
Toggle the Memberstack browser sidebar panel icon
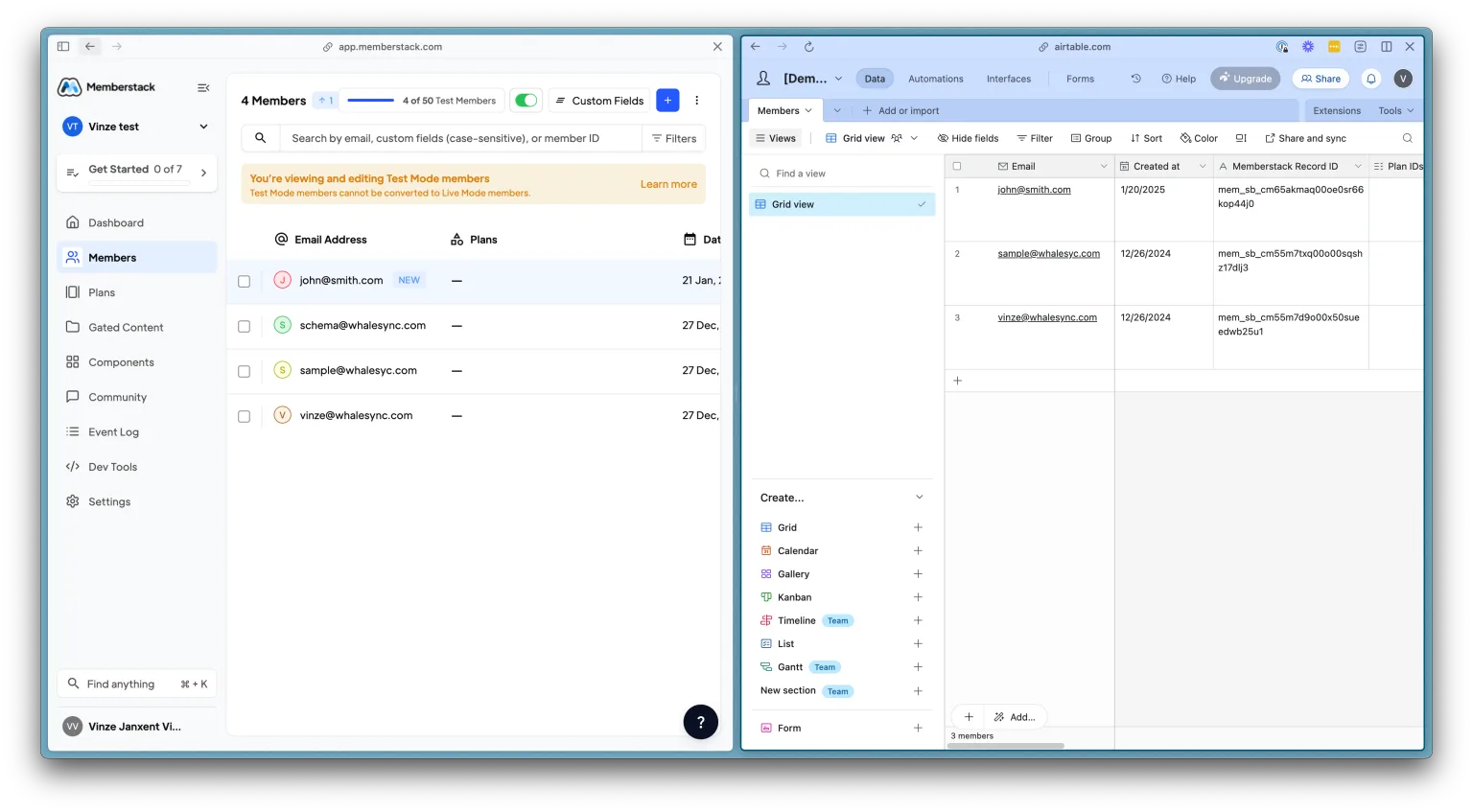63,46
